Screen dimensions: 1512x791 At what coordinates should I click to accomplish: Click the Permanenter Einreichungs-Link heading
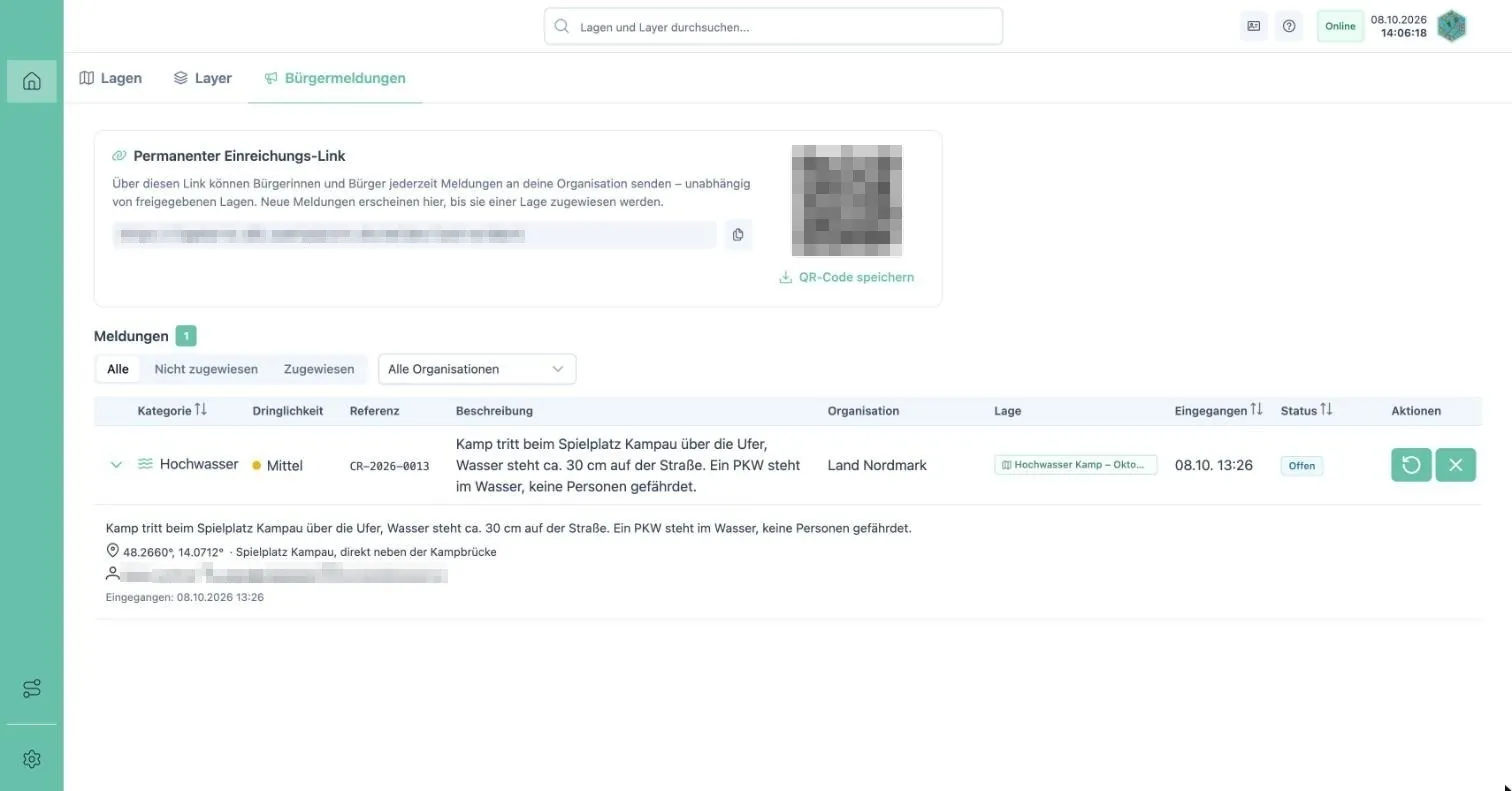239,156
